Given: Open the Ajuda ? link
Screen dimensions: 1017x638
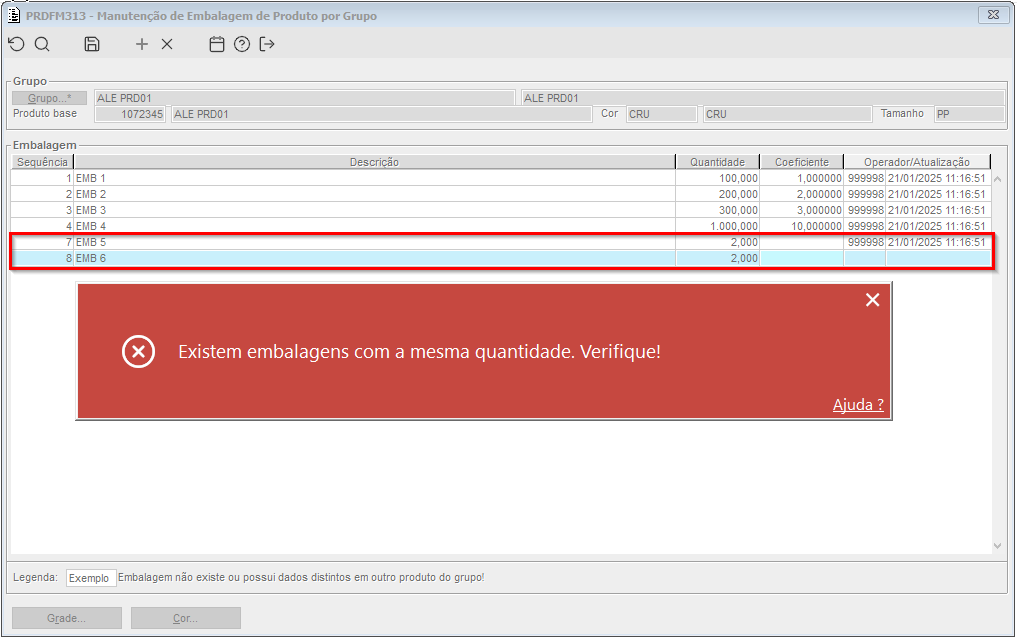Looking at the screenshot, I should pos(857,405).
